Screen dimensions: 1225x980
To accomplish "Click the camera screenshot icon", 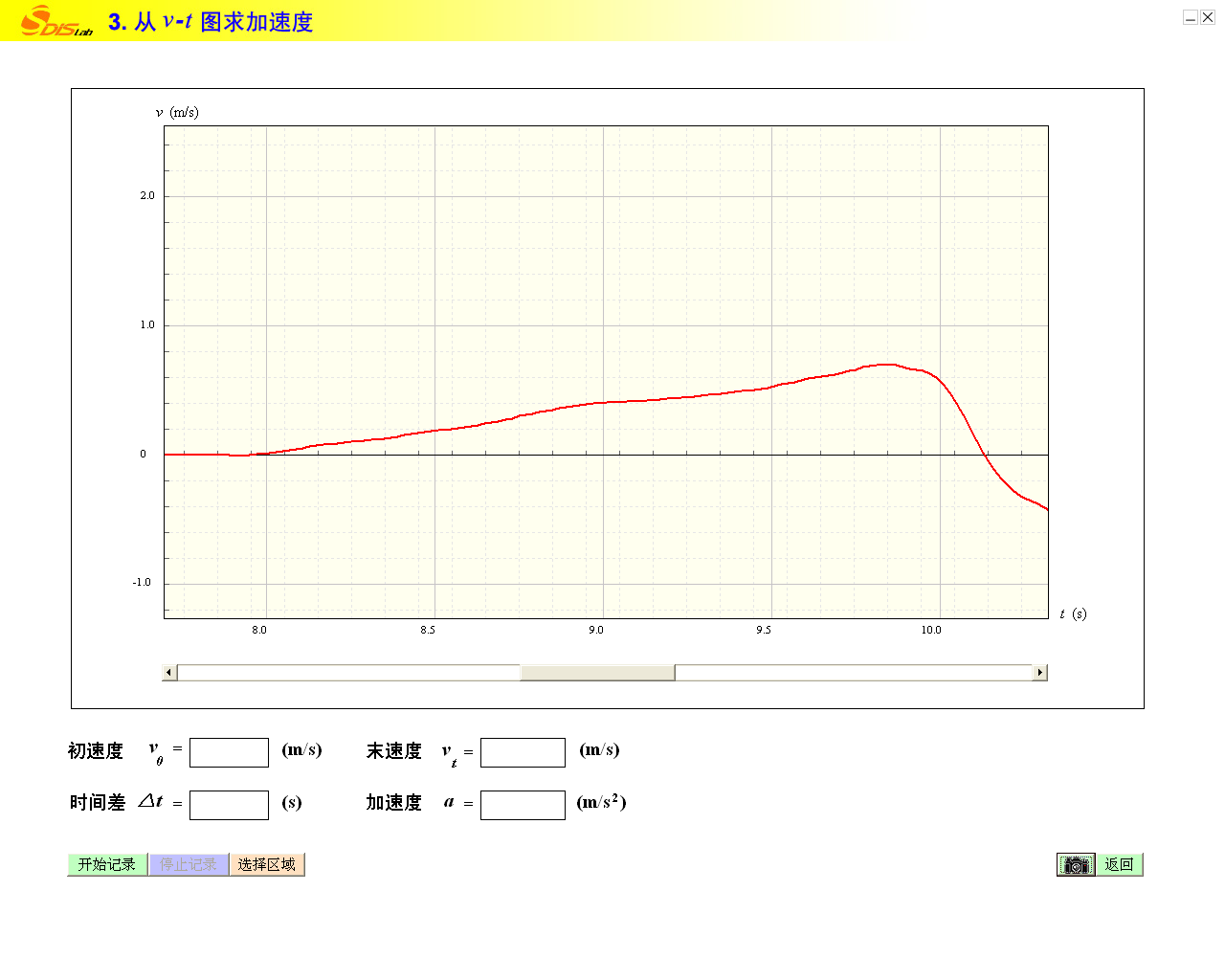I will [1076, 865].
